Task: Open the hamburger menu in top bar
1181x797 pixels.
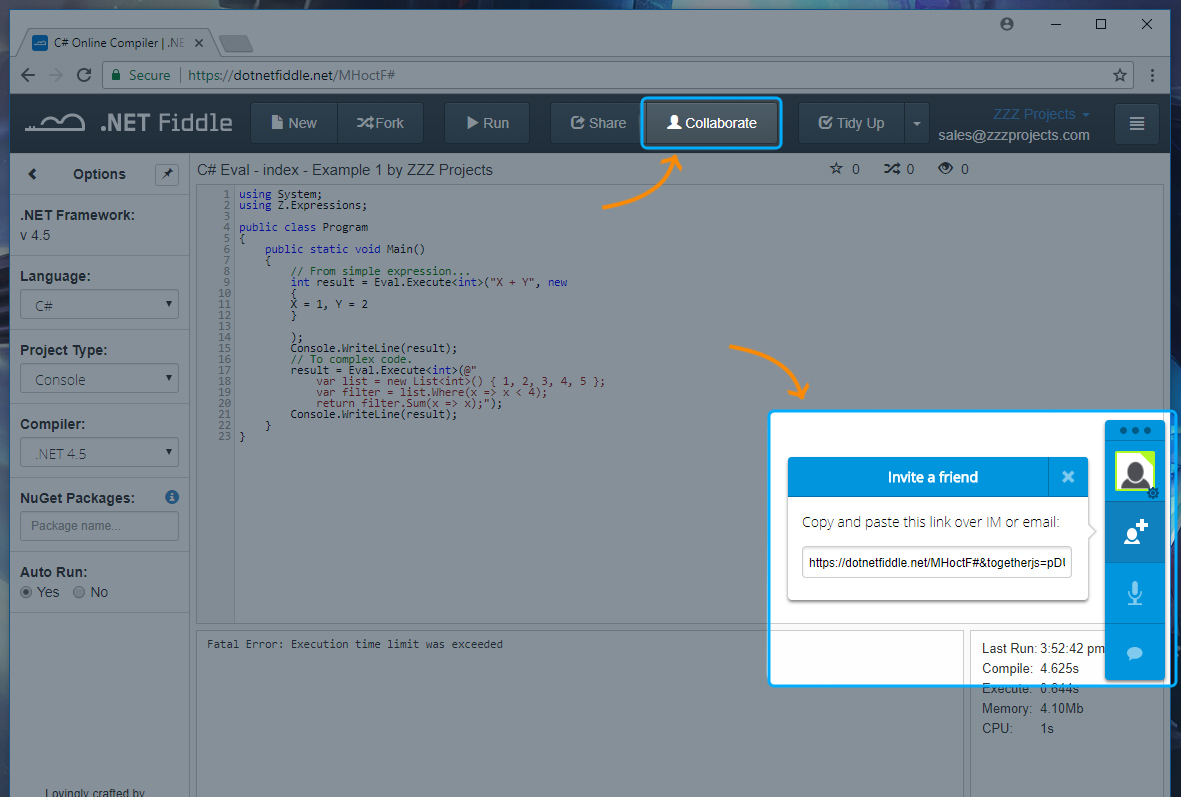Action: coord(1136,123)
